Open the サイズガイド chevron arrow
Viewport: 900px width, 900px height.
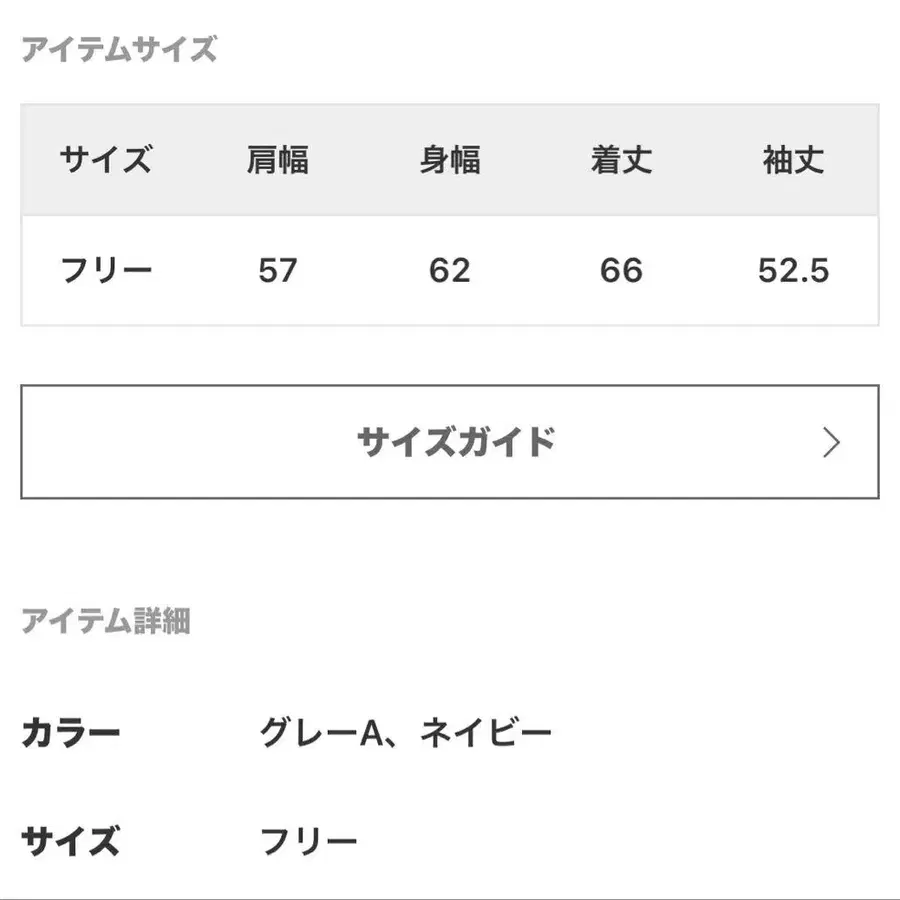click(831, 442)
